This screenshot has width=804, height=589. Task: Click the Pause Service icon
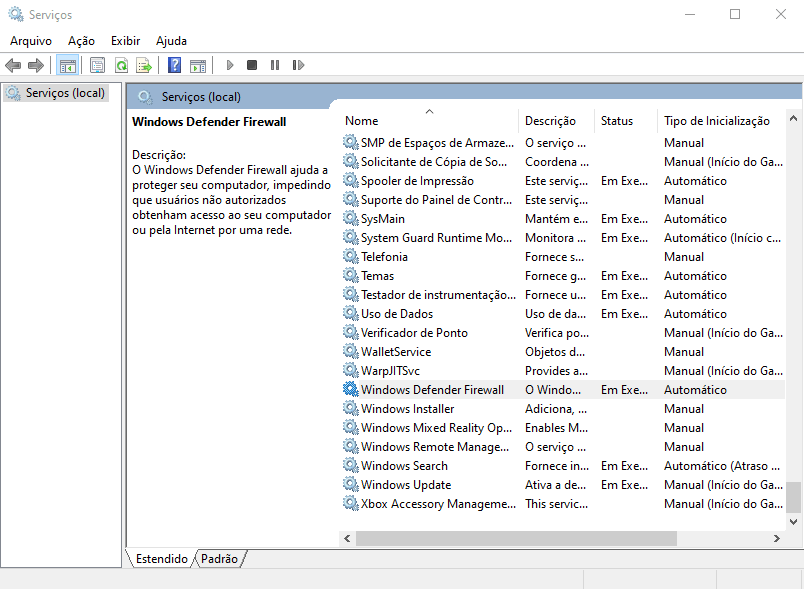click(x=275, y=65)
